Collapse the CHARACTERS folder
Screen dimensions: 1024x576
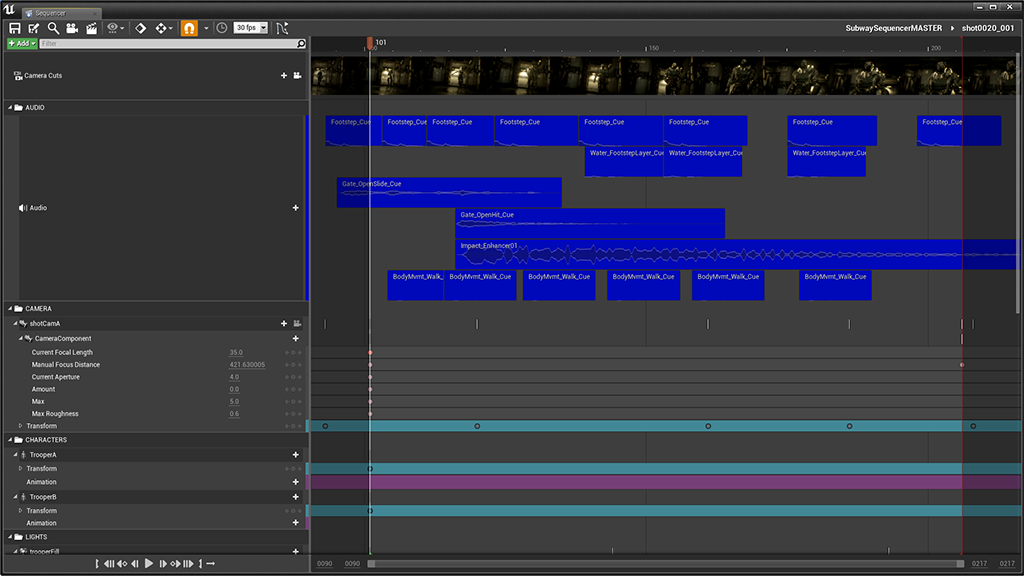click(x=10, y=440)
